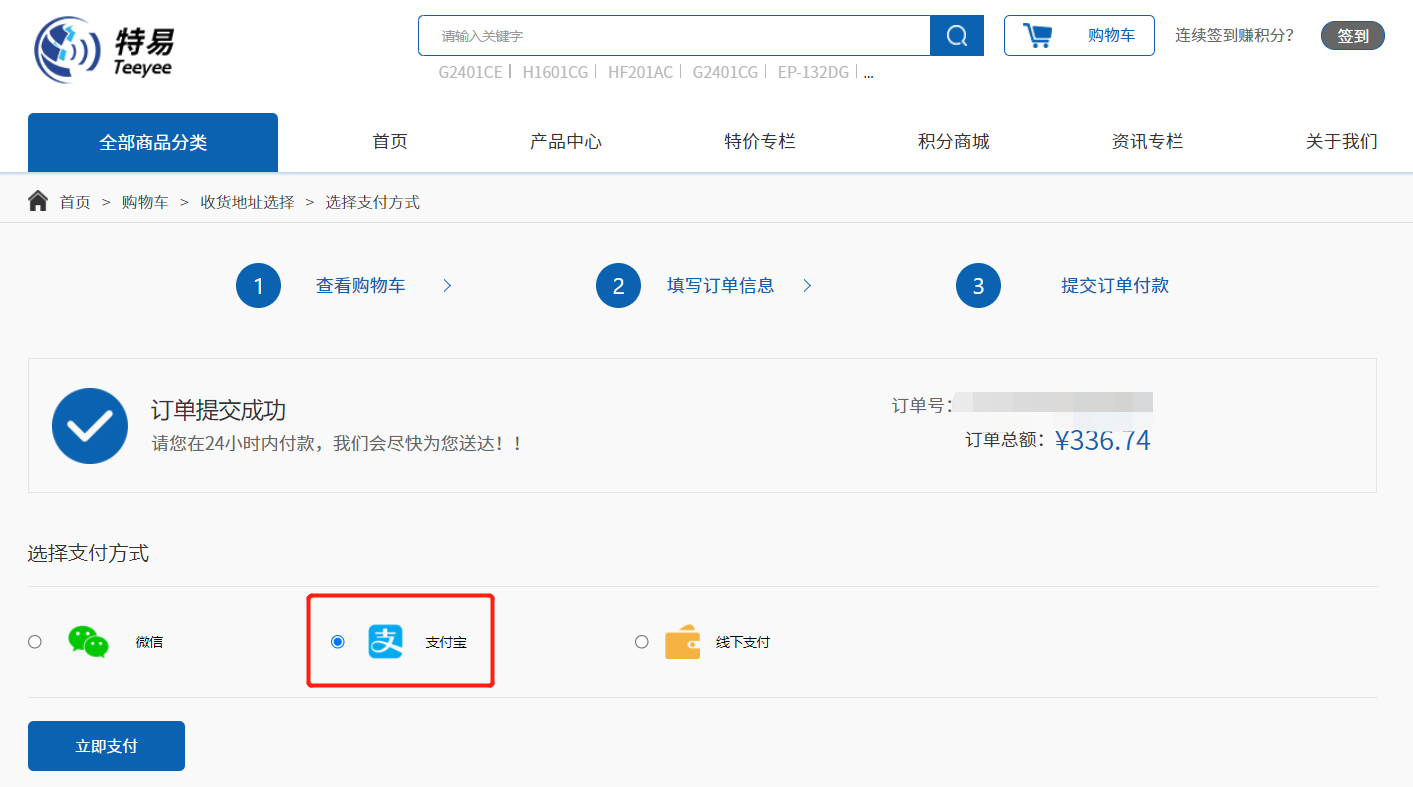Click the Alipay logo icon
The image size is (1413, 787).
[x=385, y=642]
